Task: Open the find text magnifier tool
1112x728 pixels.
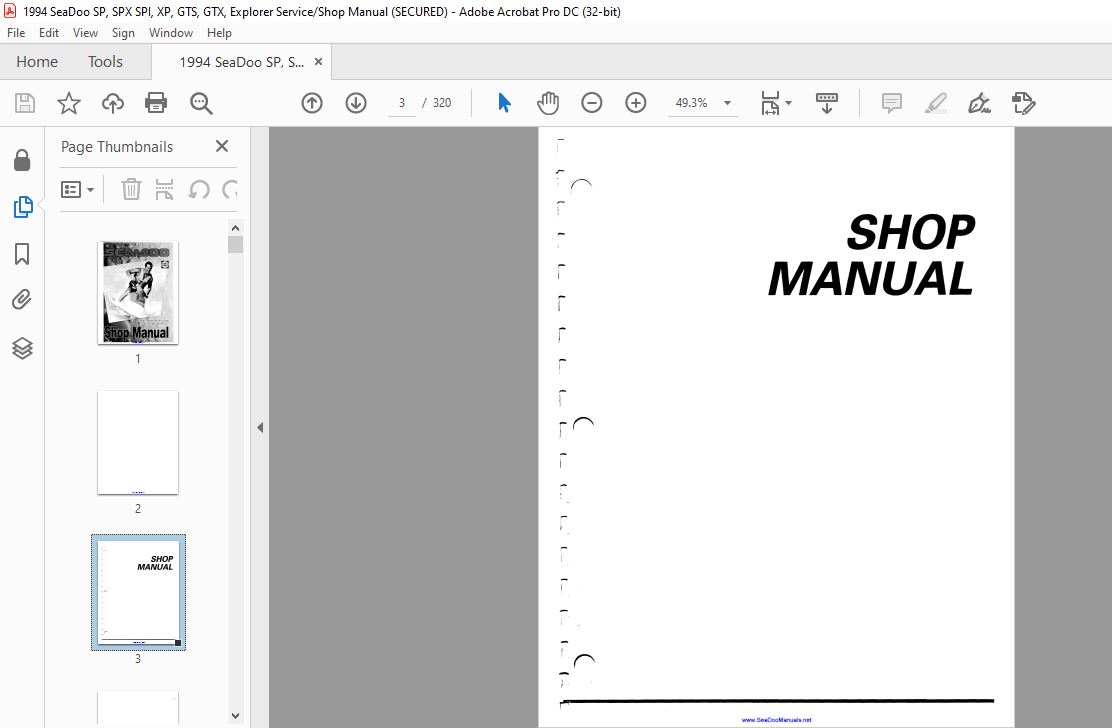Action: [201, 103]
